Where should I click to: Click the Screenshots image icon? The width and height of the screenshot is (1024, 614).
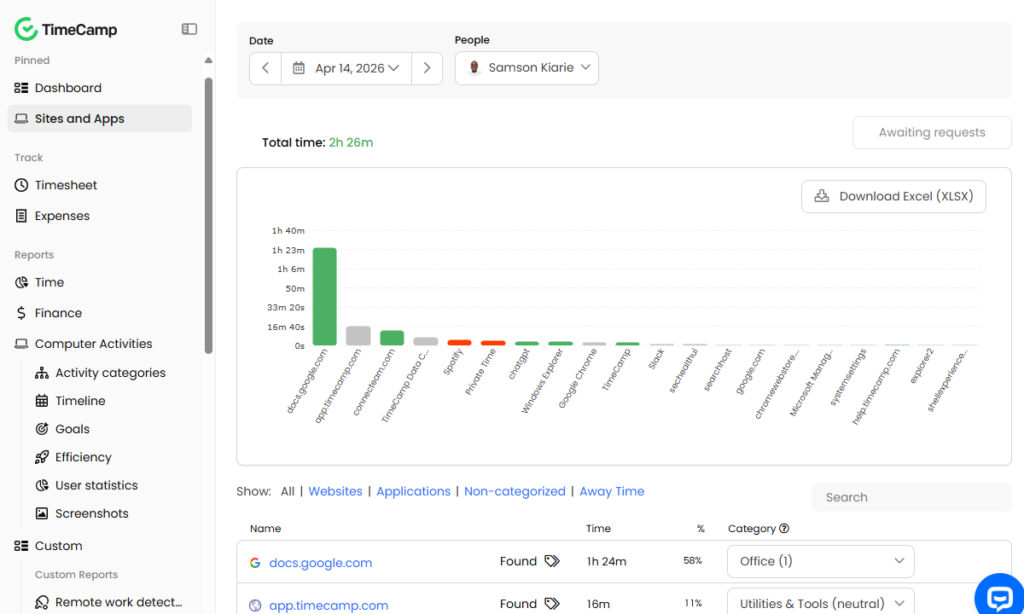[x=42, y=513]
